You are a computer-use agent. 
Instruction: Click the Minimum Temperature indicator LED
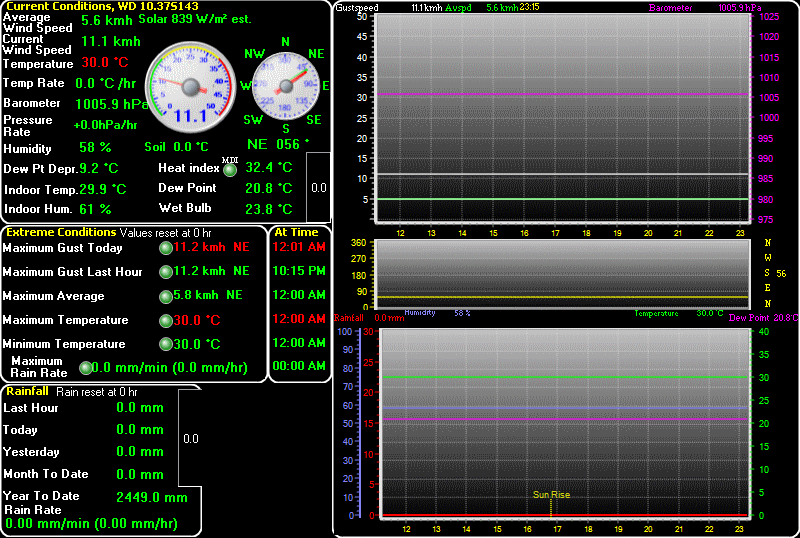[166, 345]
